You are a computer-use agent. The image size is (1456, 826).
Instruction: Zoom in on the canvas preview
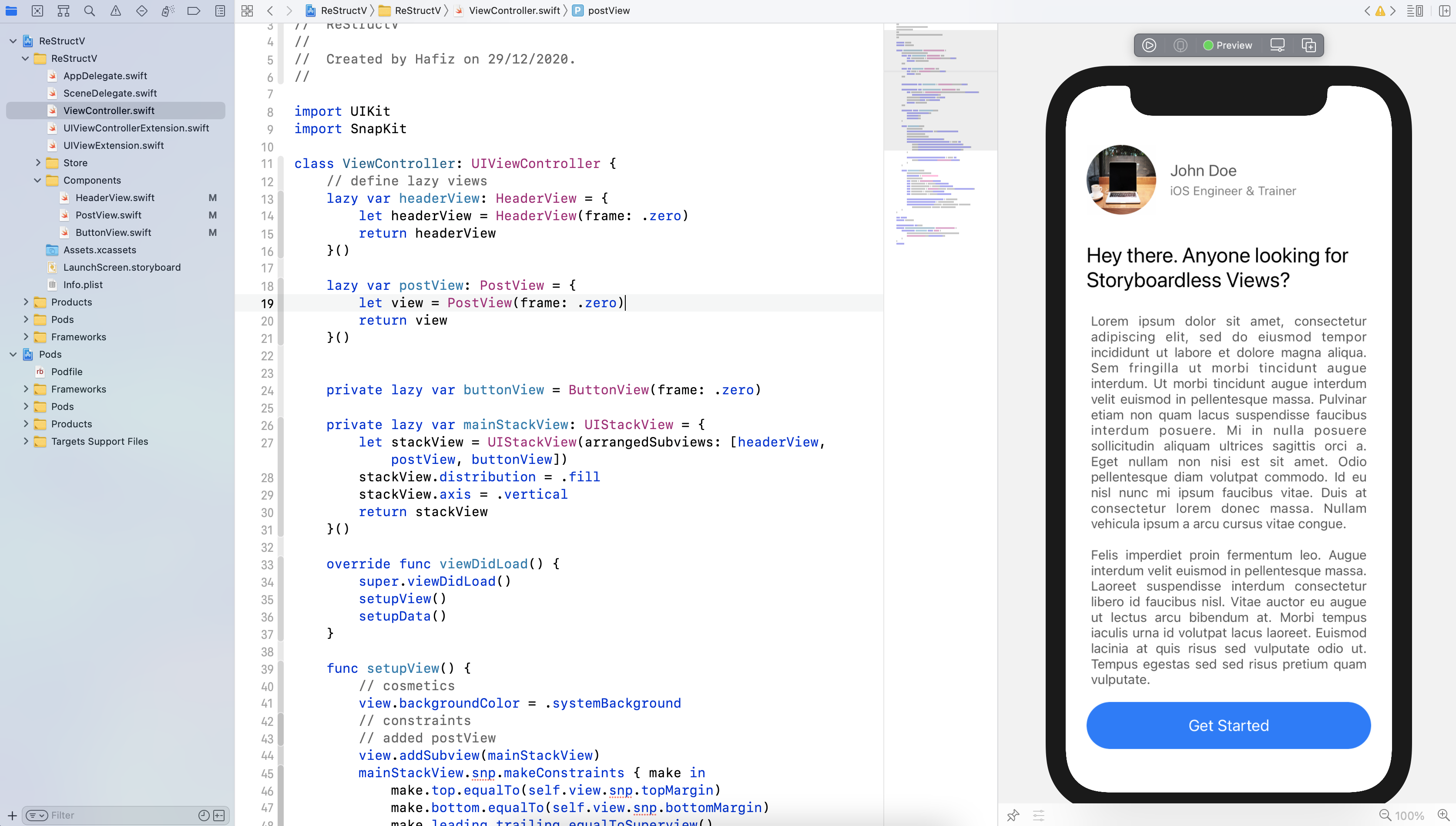pyautogui.click(x=1443, y=815)
